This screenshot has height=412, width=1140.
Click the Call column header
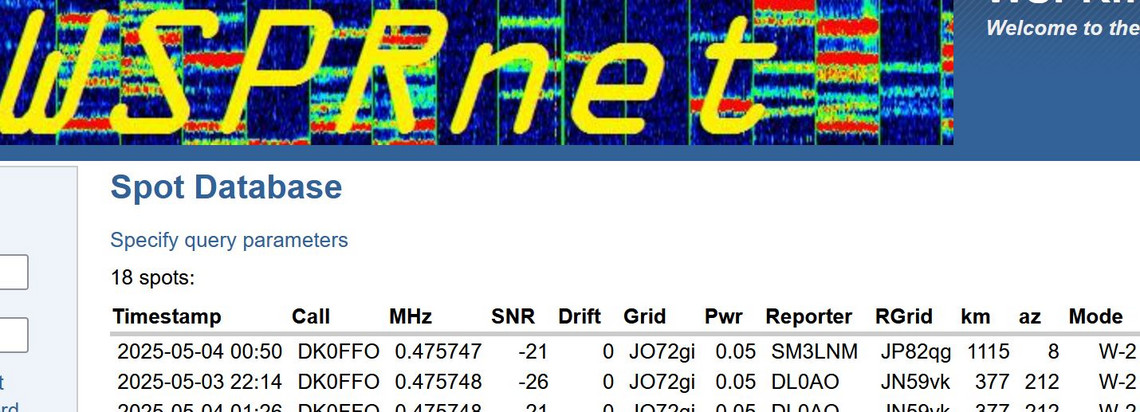[310, 317]
